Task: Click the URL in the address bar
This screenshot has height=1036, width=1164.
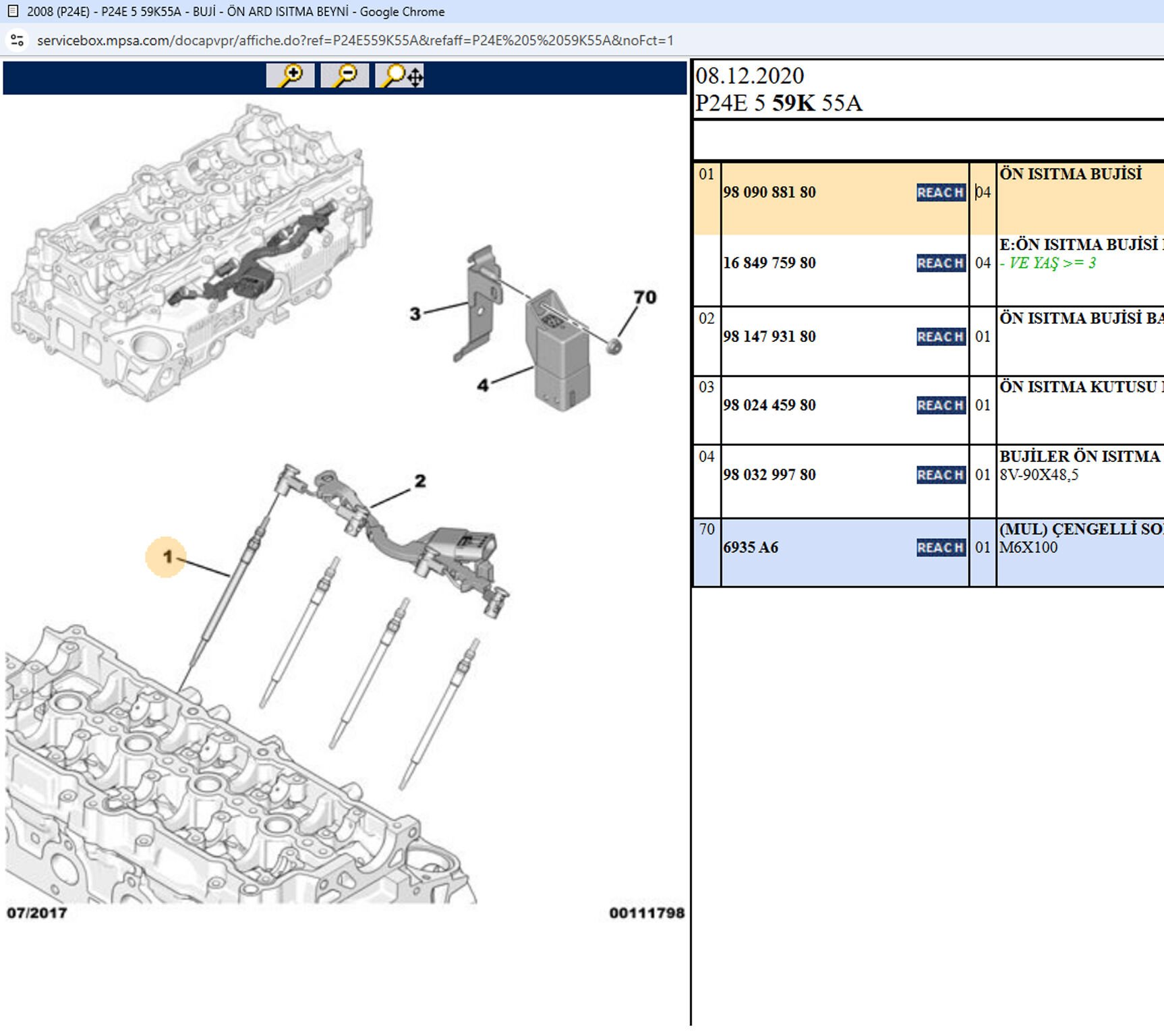Action: pyautogui.click(x=355, y=40)
